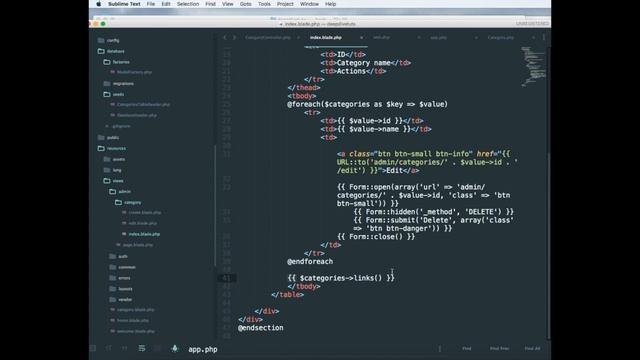Viewport: 640px width, 360px height.
Task: Open create.blade.php in sidebar
Action: point(144,213)
